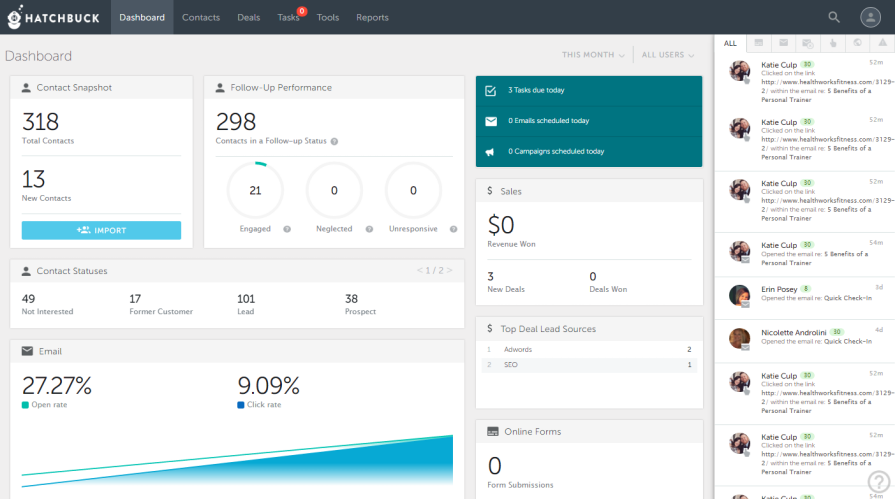Go to next page of Contact Statuses

[x=450, y=270]
